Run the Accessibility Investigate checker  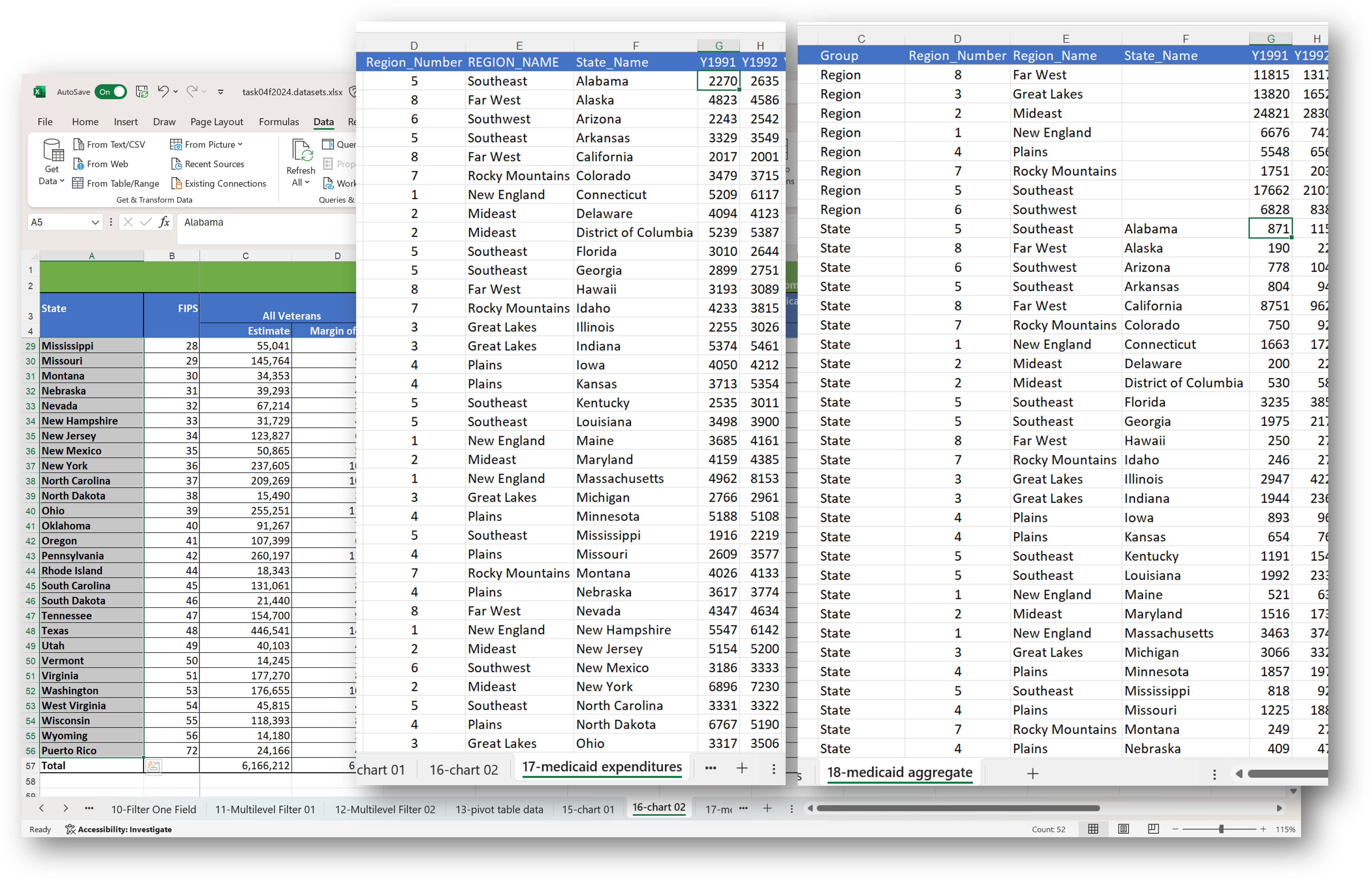tap(118, 829)
